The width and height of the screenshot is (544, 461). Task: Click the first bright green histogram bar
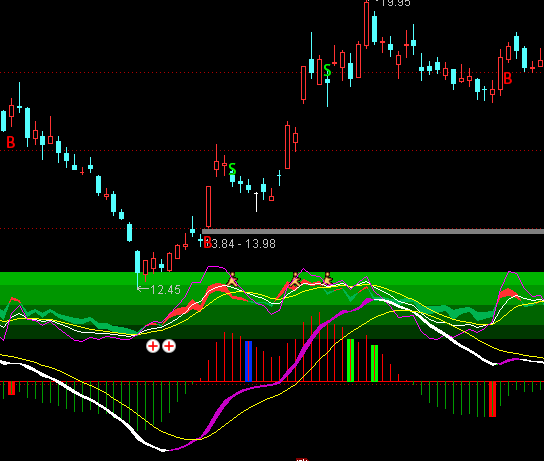coord(350,360)
